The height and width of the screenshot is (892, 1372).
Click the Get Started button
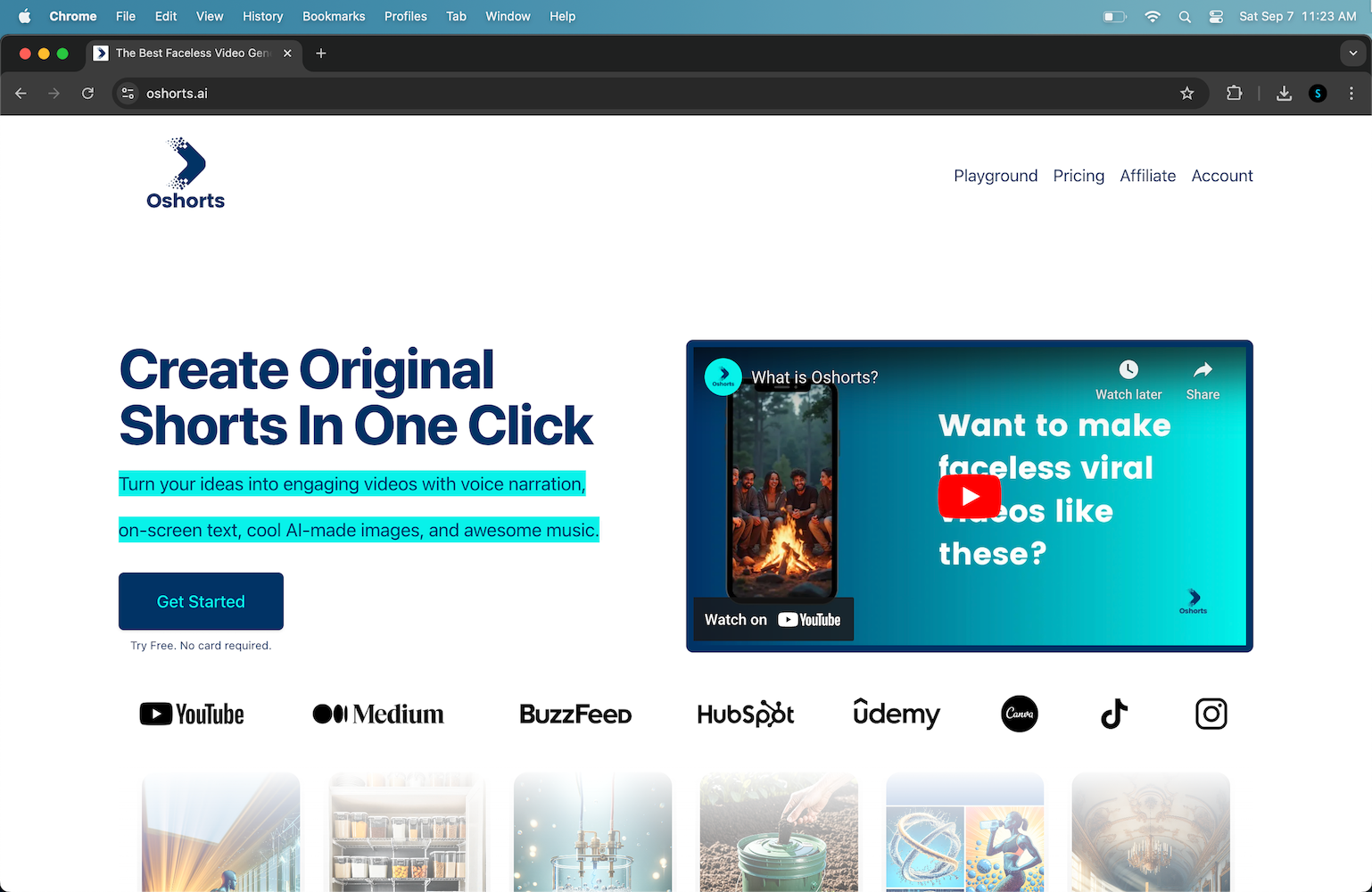tap(201, 601)
